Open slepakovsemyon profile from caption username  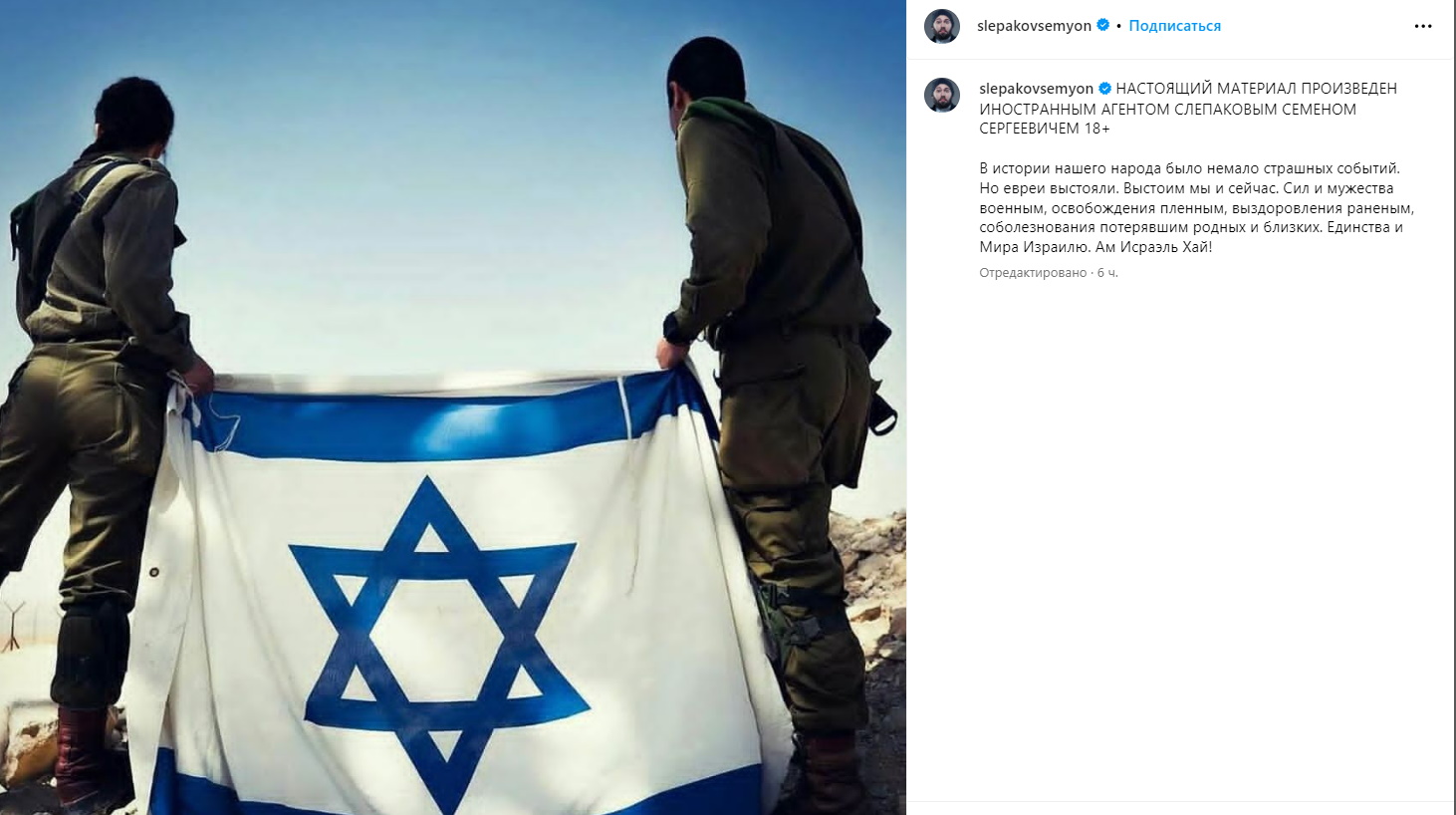click(1036, 89)
